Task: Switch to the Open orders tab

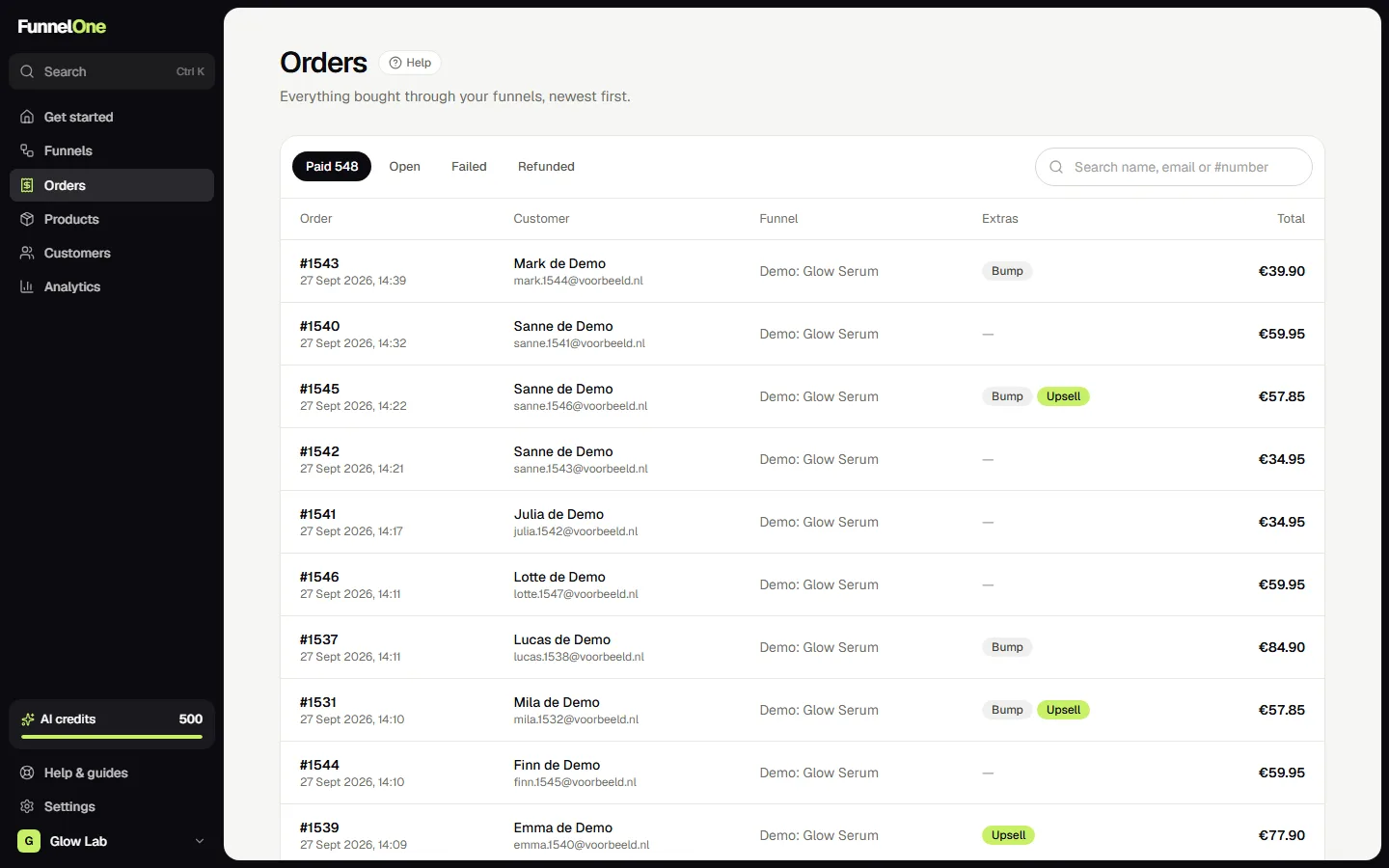Action: point(405,166)
